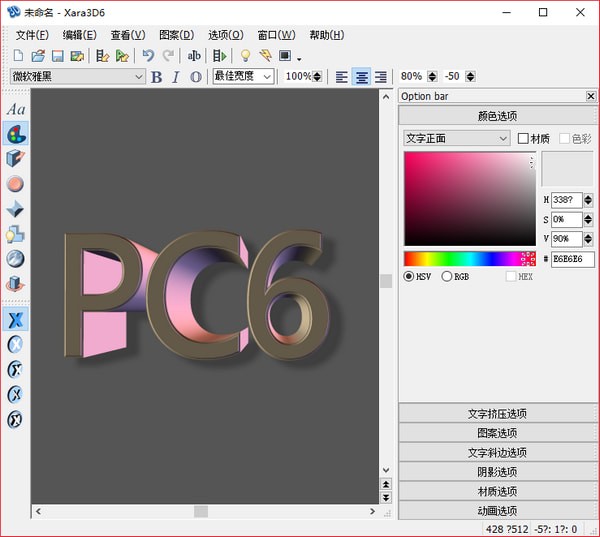Toggle Italic text formatting
600x537 pixels.
coord(176,77)
